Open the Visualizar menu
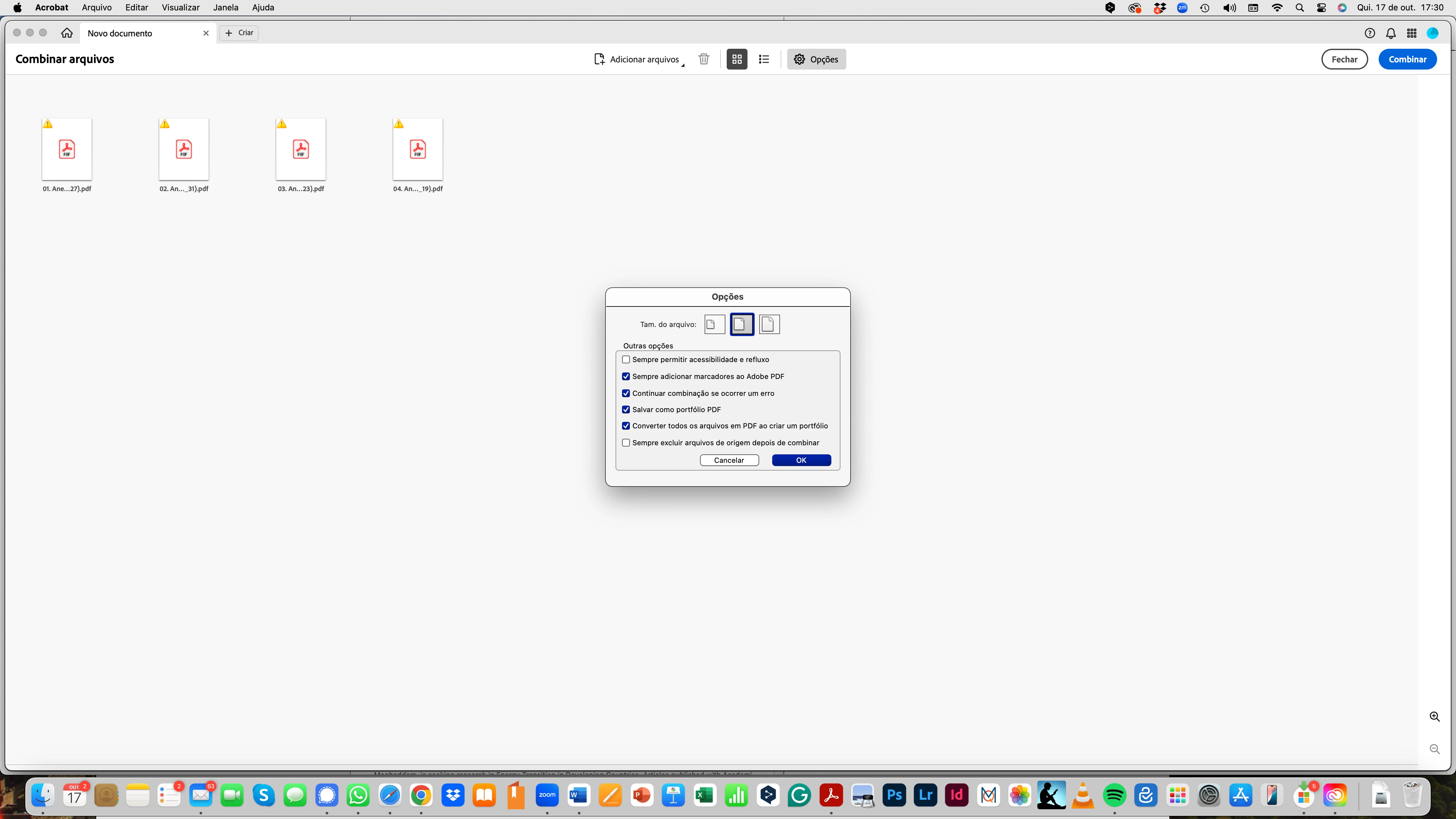 pos(180,7)
